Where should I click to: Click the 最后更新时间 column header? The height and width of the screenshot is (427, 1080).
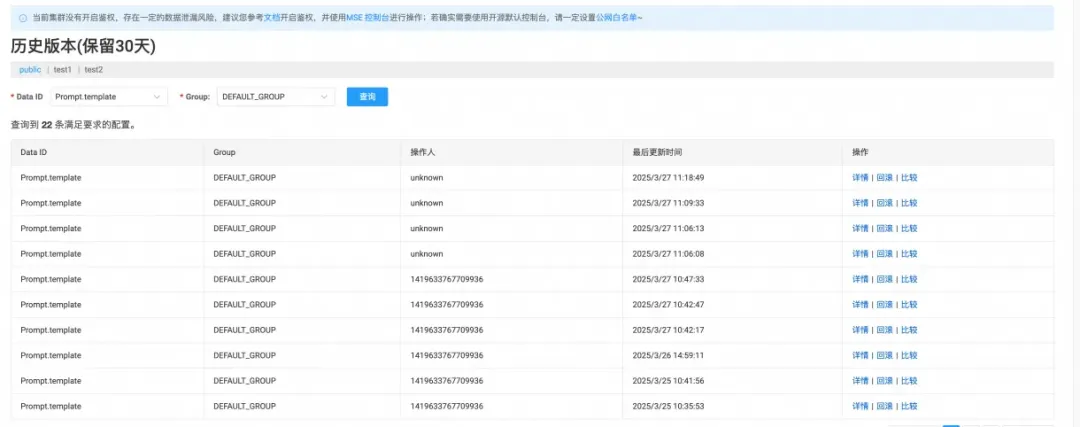(x=657, y=152)
